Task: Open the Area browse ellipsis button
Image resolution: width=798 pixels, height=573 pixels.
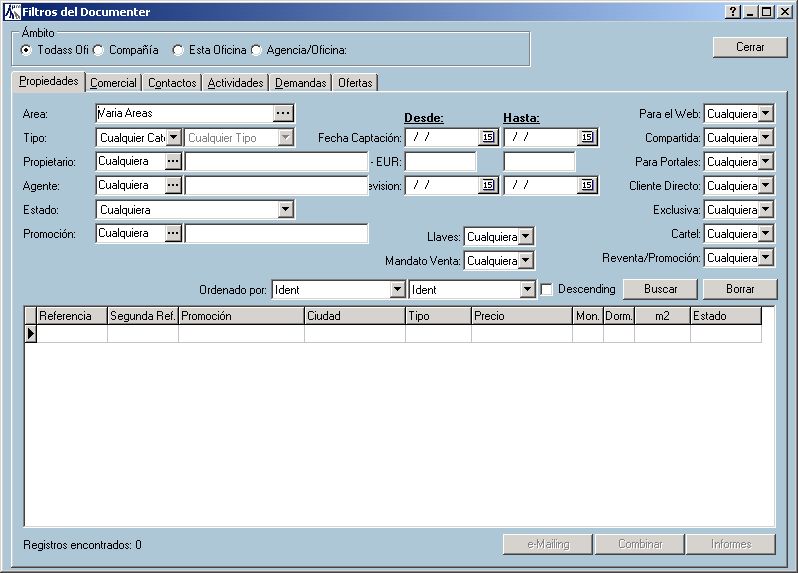Action: [x=283, y=113]
